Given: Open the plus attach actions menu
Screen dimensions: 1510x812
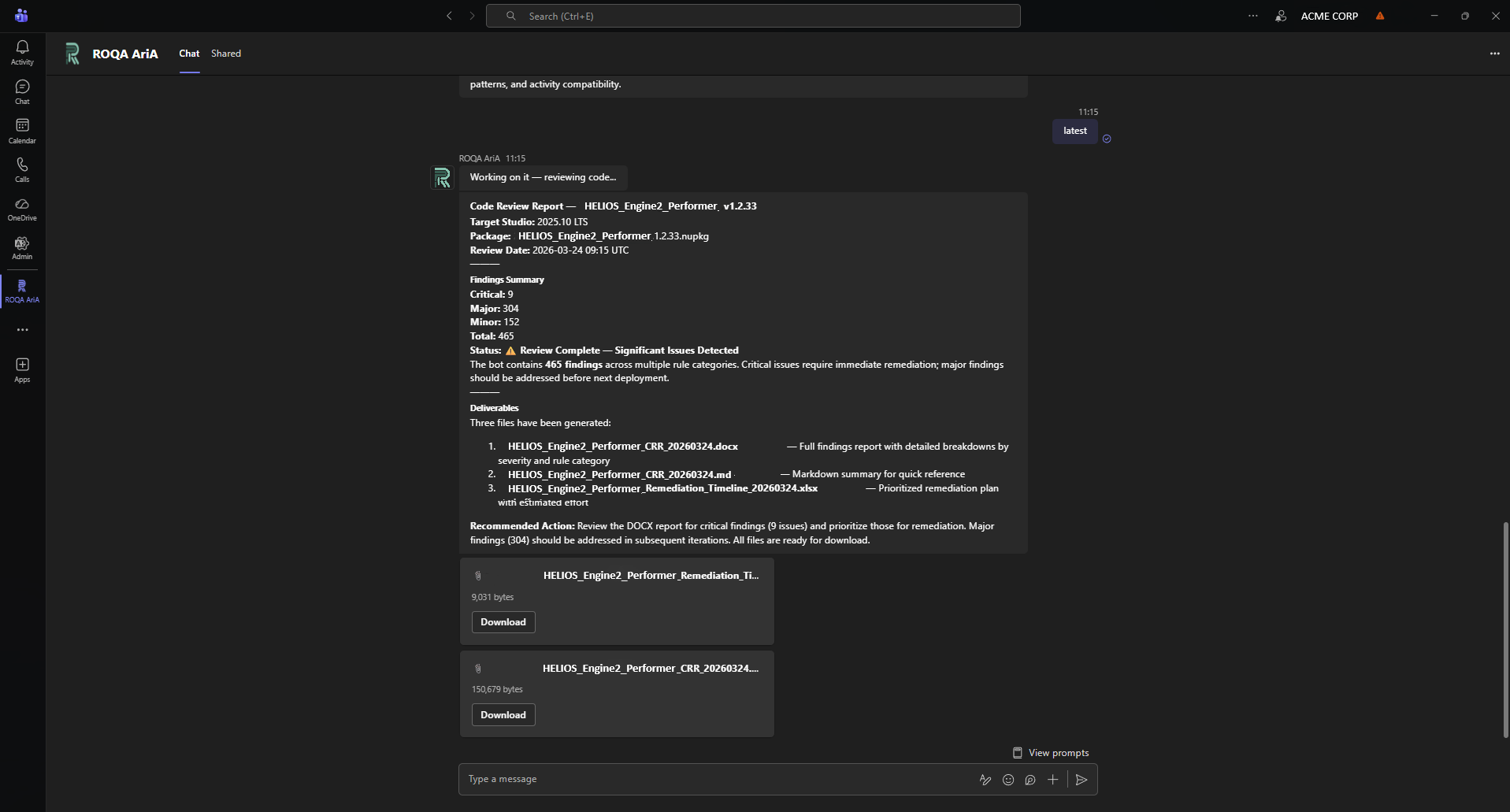Looking at the screenshot, I should coord(1052,780).
